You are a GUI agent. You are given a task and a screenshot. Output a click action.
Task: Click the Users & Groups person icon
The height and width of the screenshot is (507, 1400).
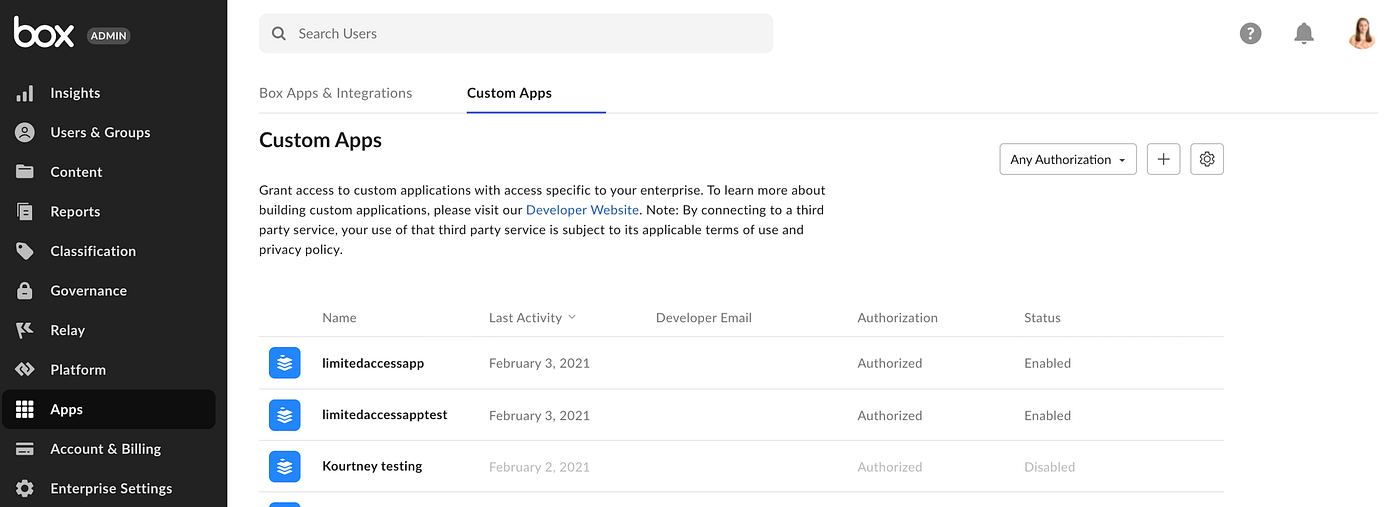pos(25,132)
